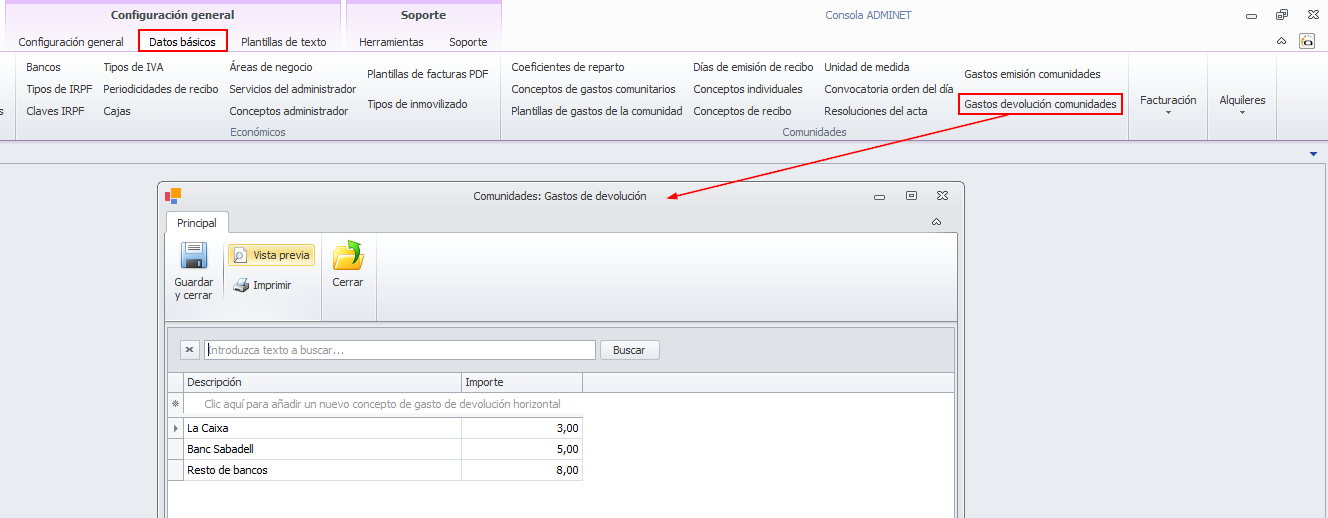This screenshot has width=1328, height=518.
Task: Open Periodicidades de recibo
Action: [160, 89]
